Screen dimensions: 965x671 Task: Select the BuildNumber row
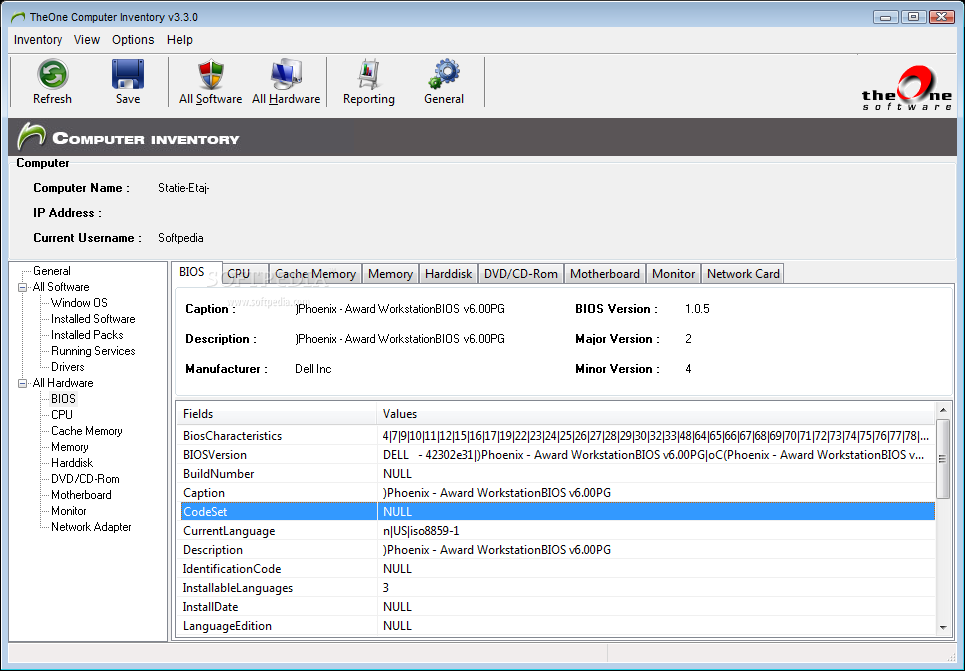pos(556,474)
